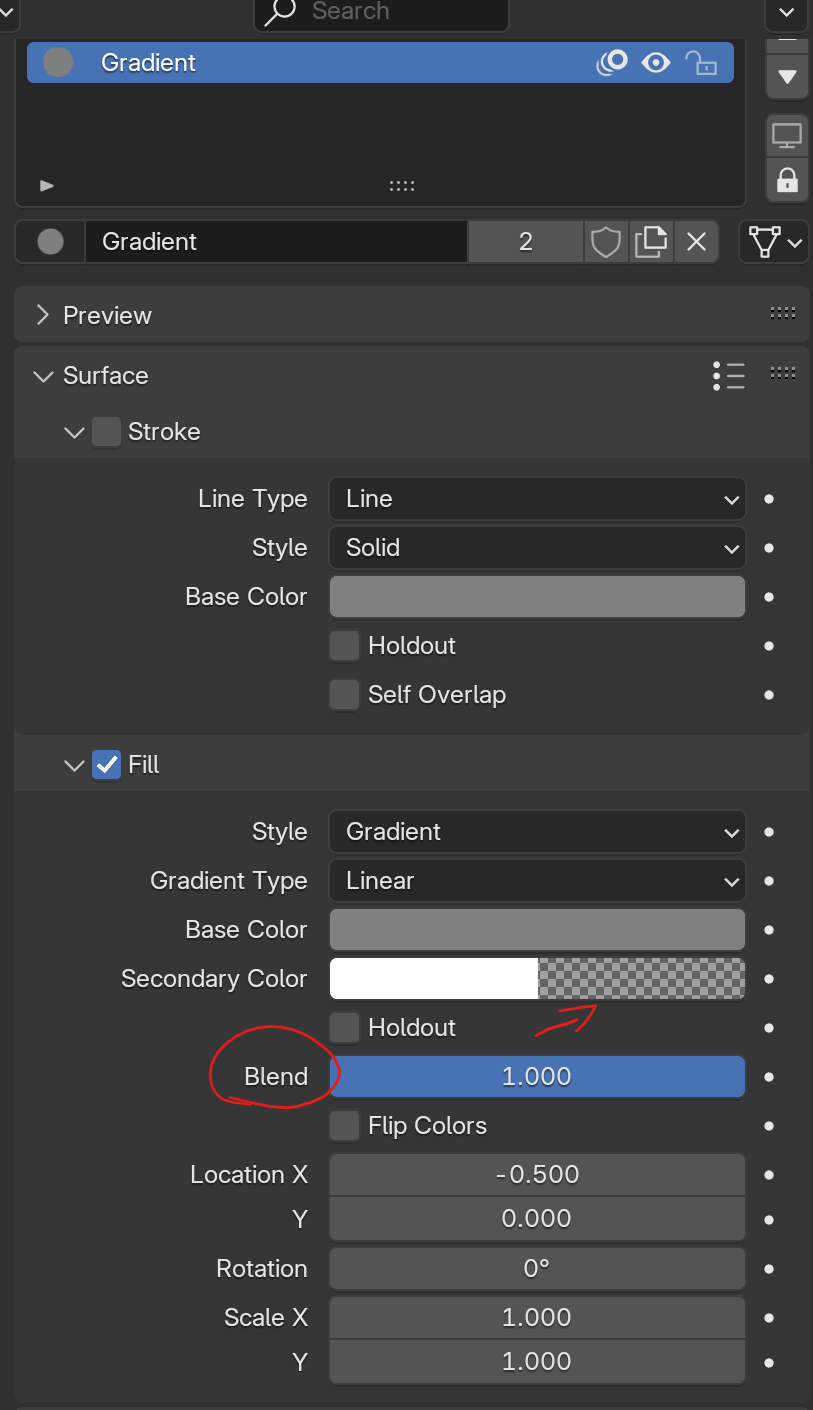Click the monitor icon beside material list
The height and width of the screenshot is (1410, 813).
point(787,136)
